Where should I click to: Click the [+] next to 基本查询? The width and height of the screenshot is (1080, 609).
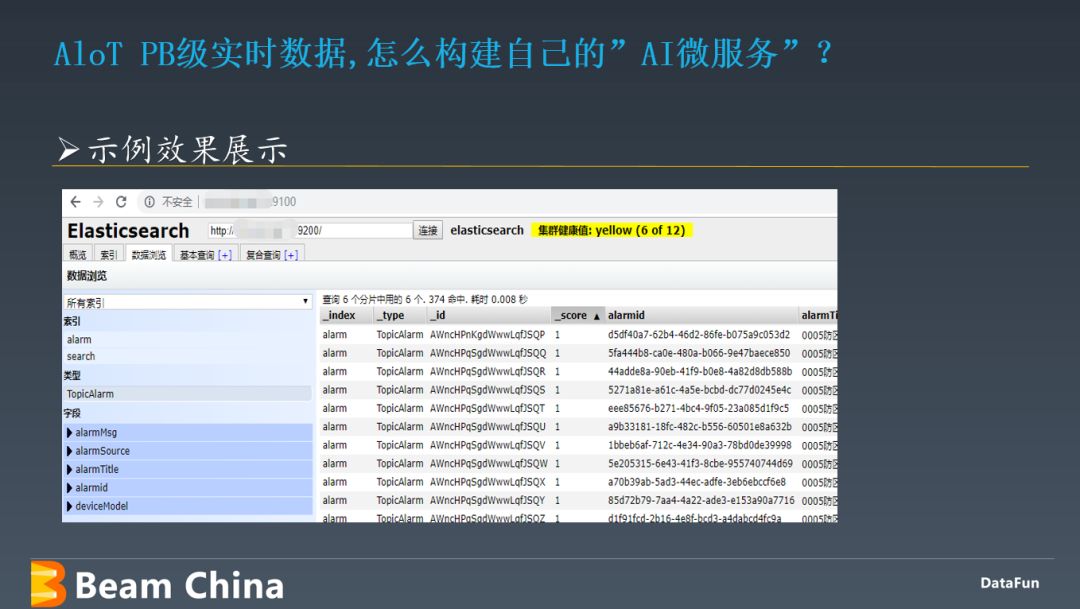225,255
